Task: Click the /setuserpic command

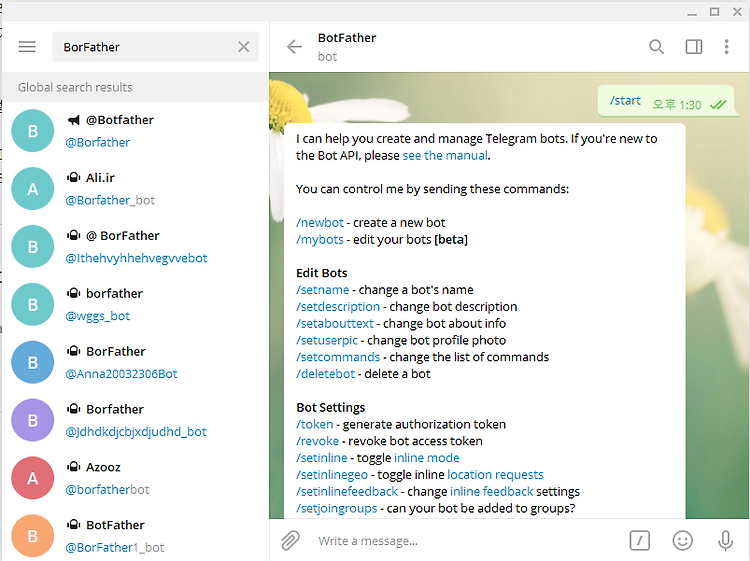Action: (327, 340)
